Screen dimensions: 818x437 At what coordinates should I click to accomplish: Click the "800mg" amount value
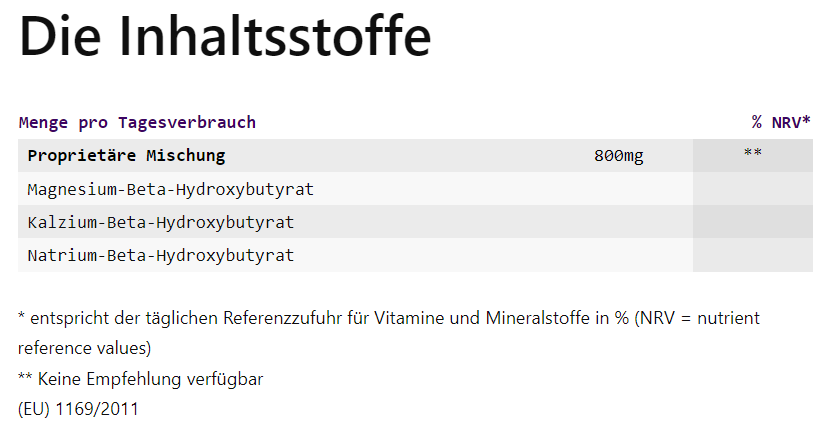point(618,156)
